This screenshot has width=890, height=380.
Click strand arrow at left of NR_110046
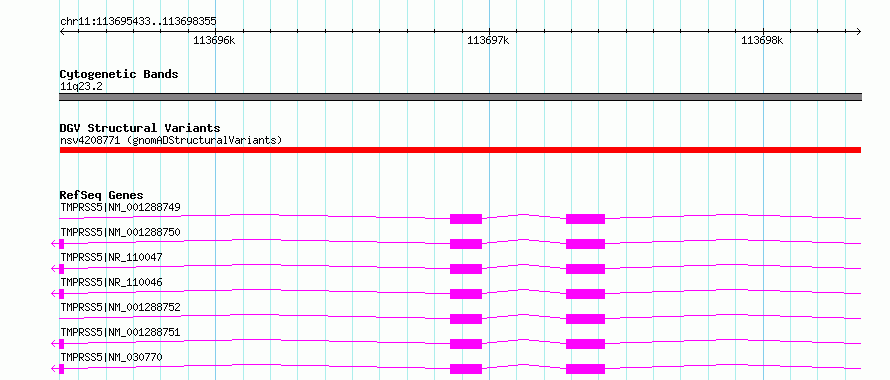point(54,294)
